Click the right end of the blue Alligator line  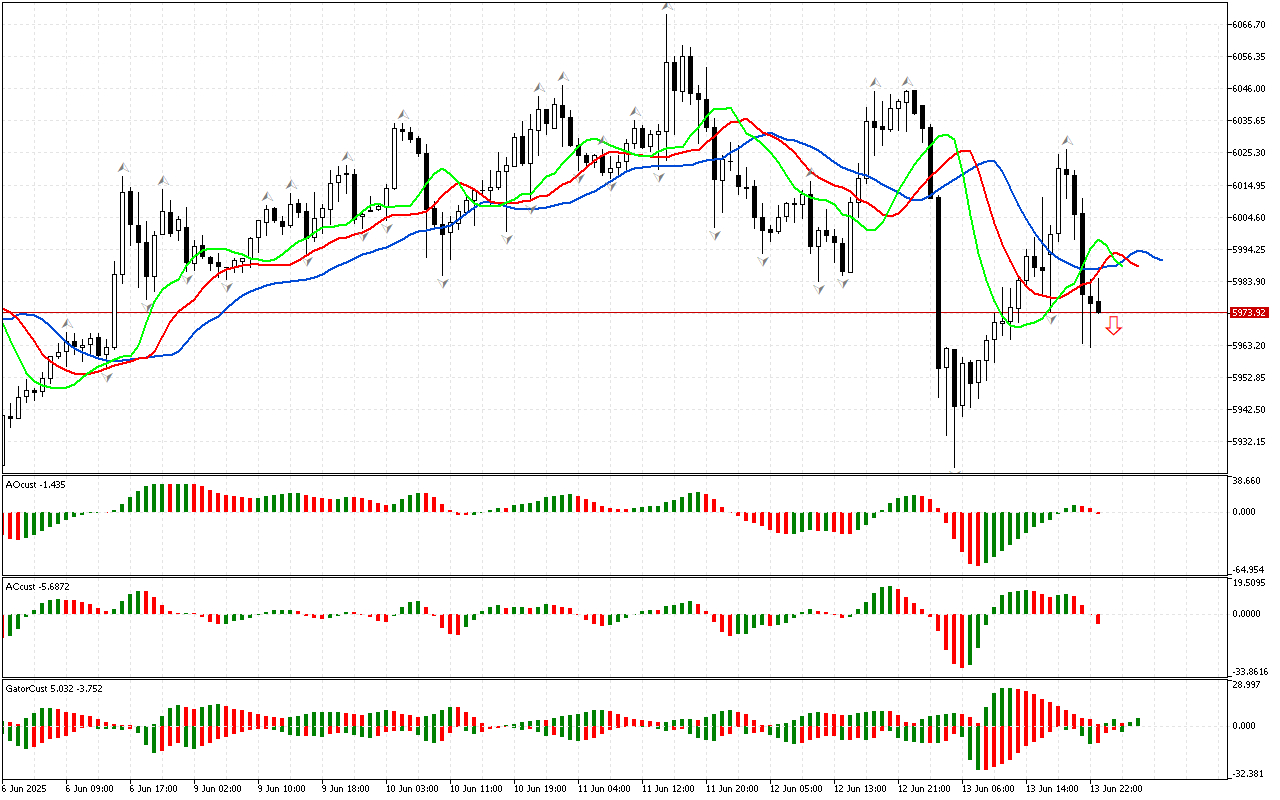point(1160,260)
